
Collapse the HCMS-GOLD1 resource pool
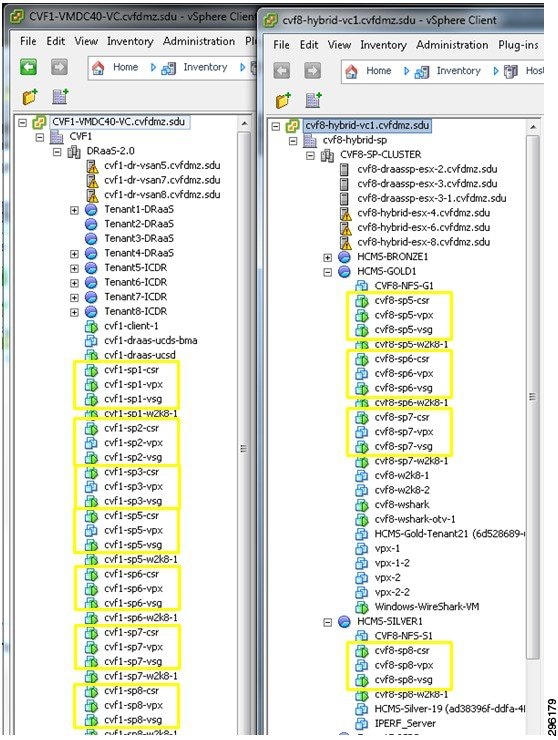(x=328, y=272)
